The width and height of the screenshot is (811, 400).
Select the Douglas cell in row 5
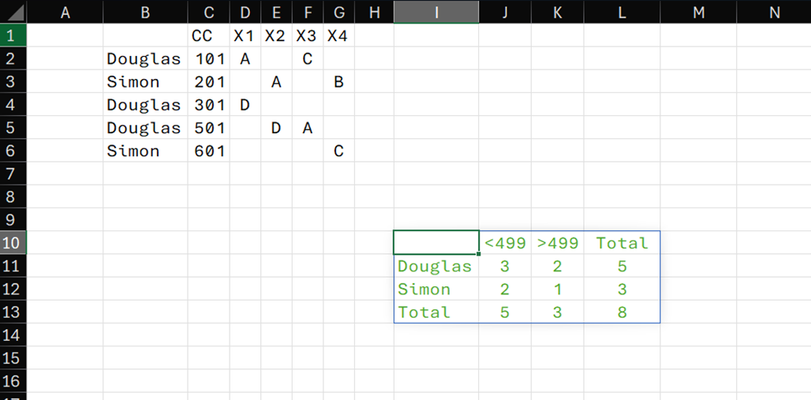(145, 127)
